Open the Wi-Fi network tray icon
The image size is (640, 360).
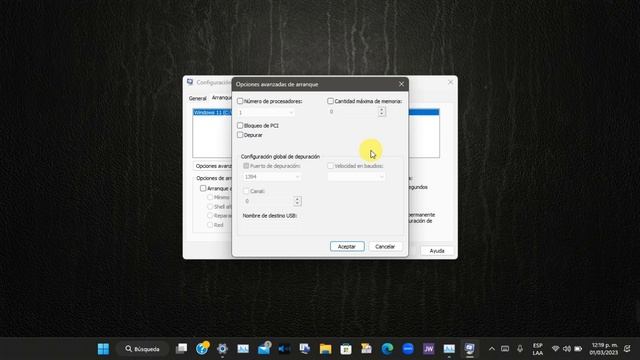tap(555, 349)
